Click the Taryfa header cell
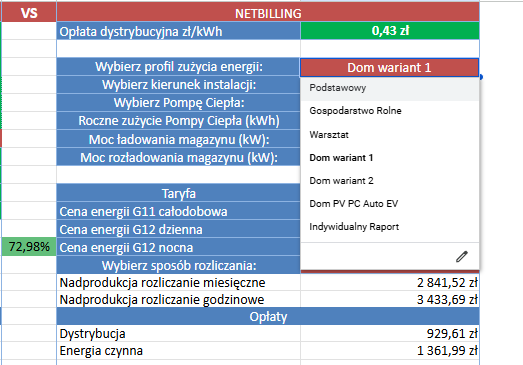This screenshot has height=365, width=523. tap(178, 194)
